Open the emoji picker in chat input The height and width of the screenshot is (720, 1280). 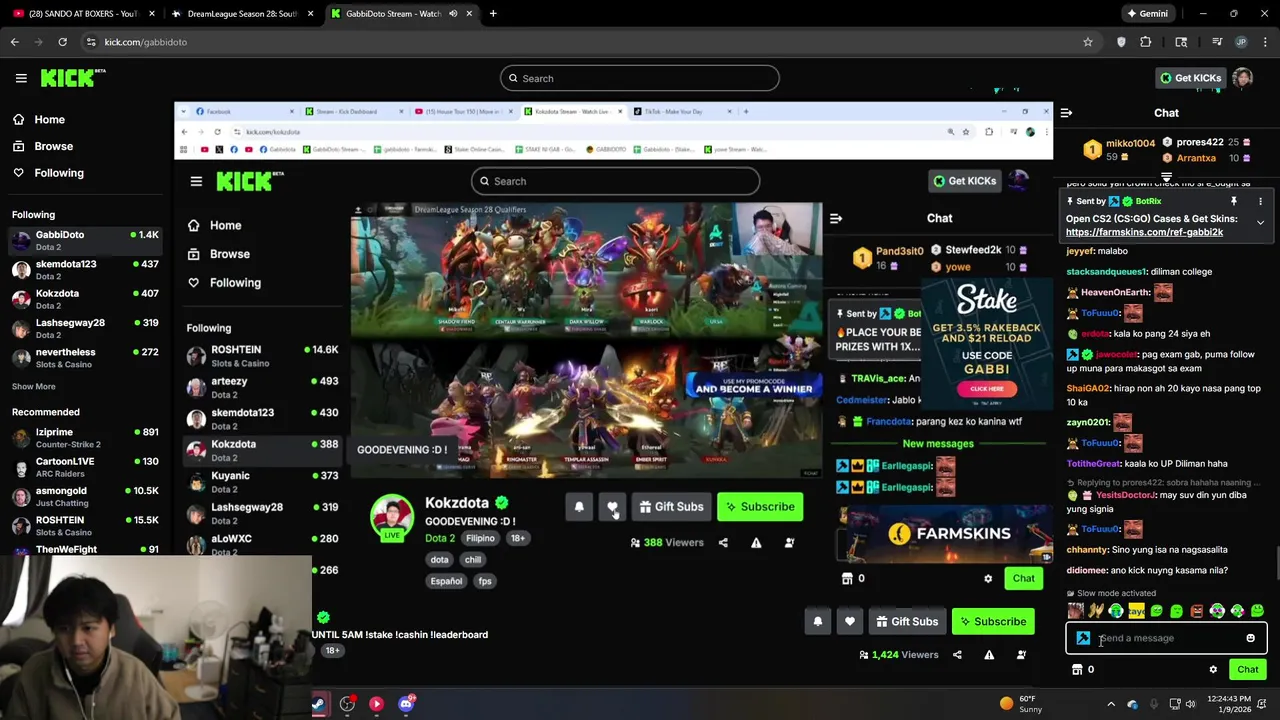(x=1250, y=638)
